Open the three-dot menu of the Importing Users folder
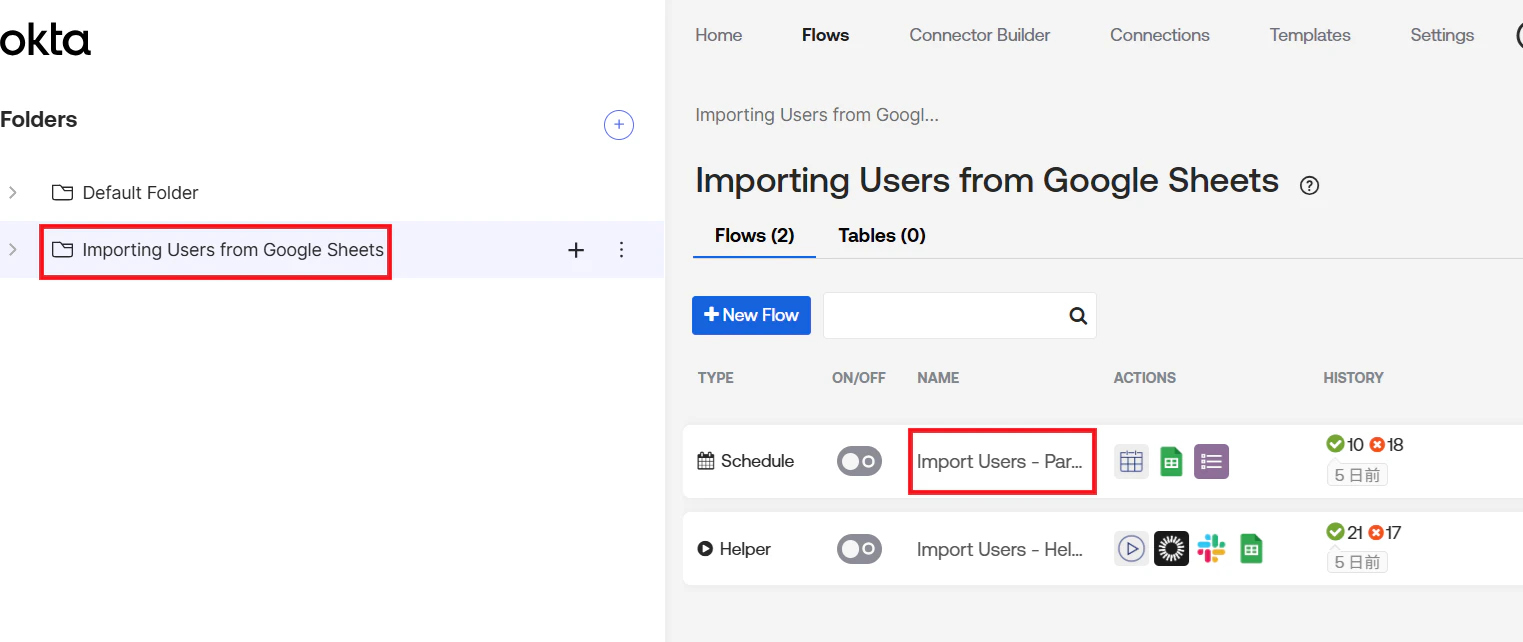The image size is (1523, 642). coord(621,250)
